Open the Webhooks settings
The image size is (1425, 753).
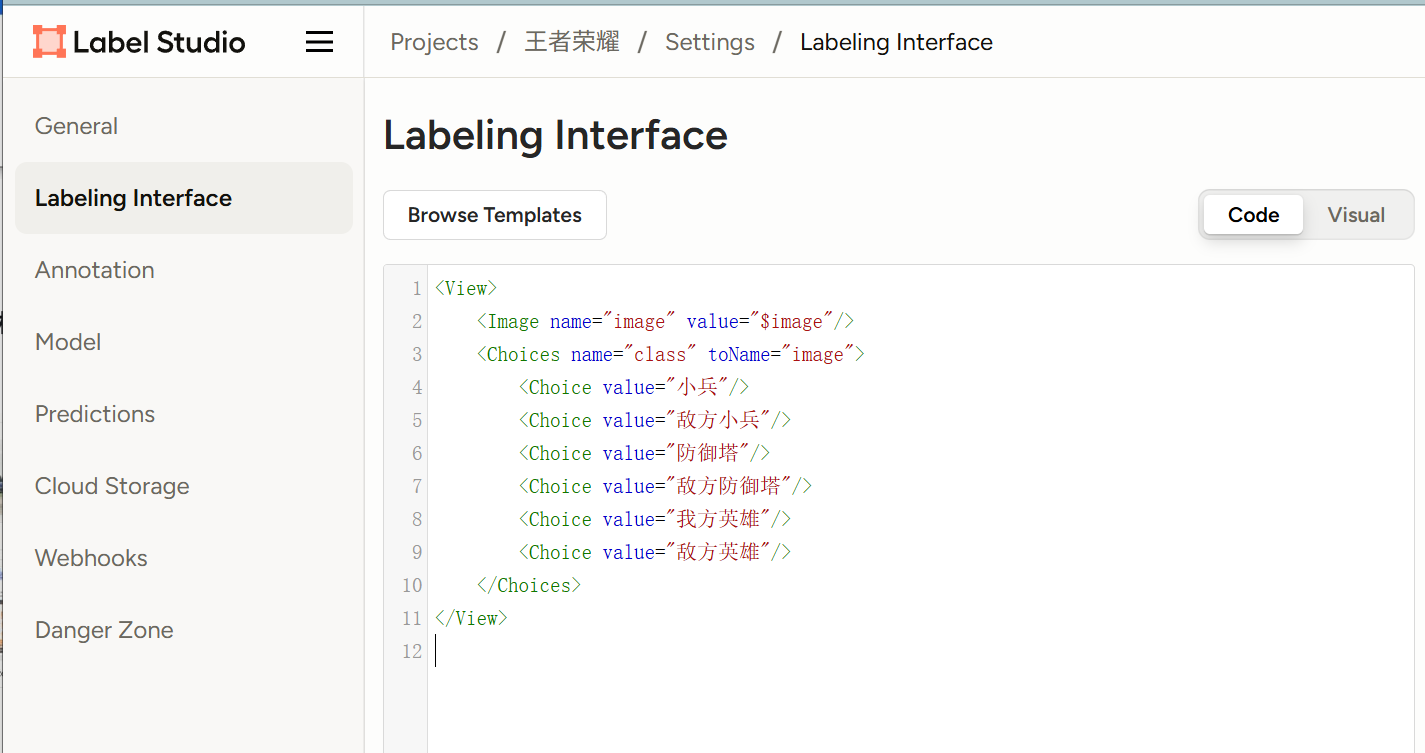91,558
